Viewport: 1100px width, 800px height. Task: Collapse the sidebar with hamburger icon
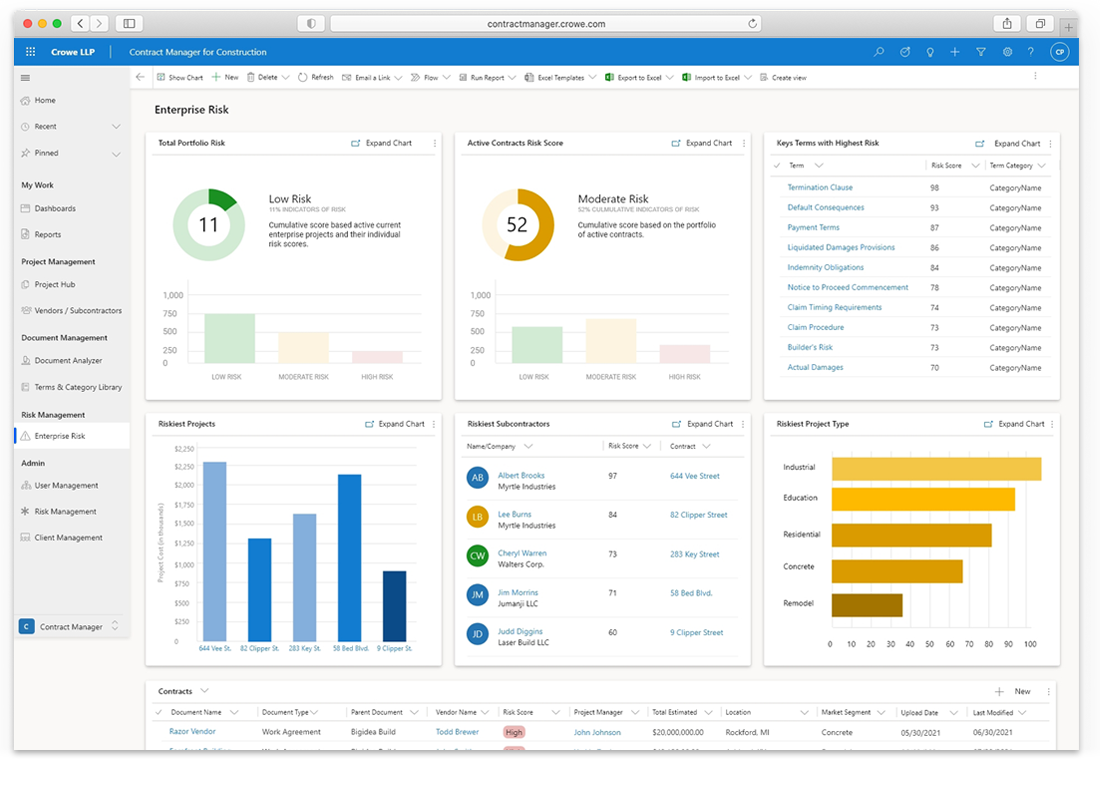[x=26, y=77]
